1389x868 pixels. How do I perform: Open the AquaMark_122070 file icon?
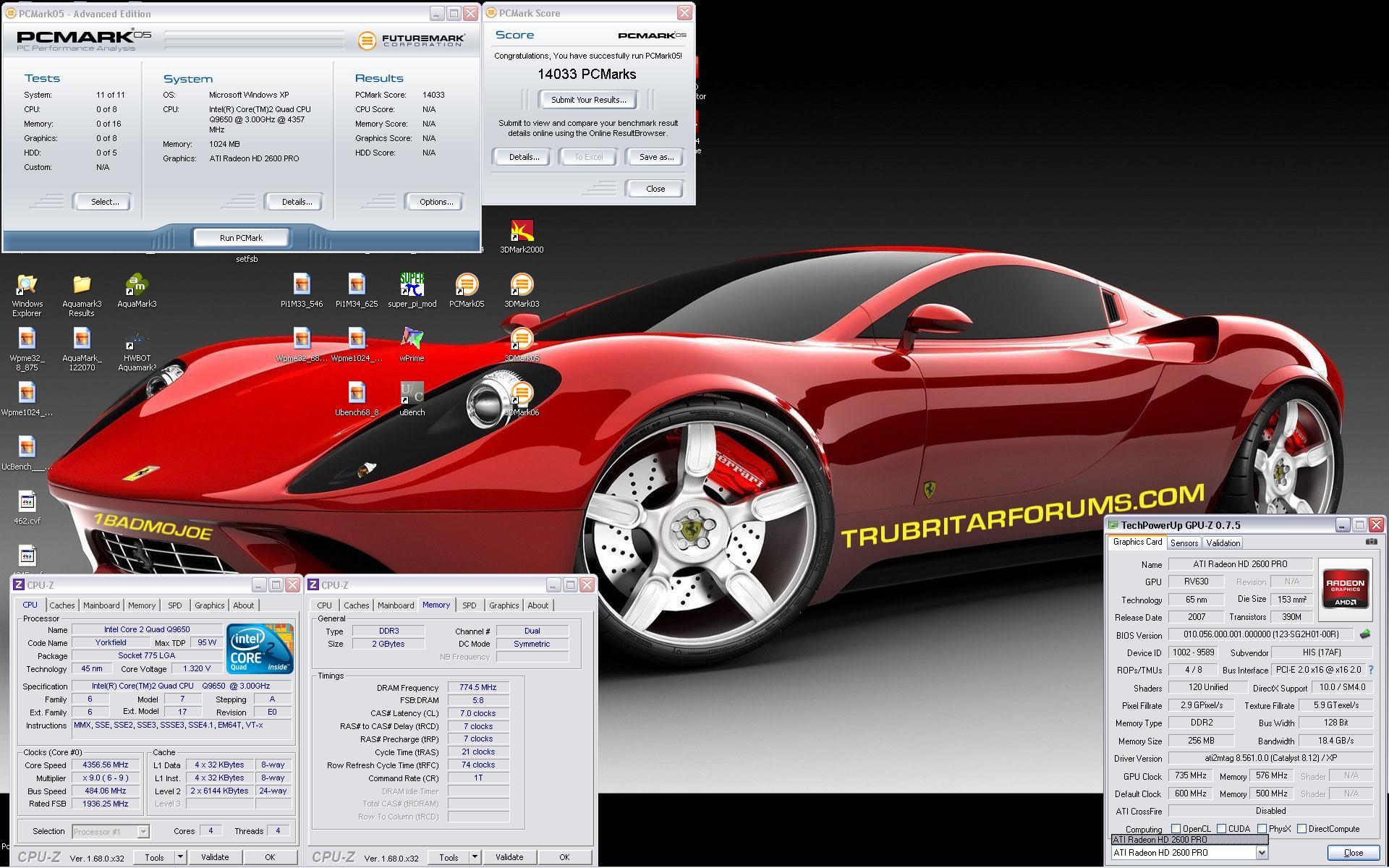(82, 349)
